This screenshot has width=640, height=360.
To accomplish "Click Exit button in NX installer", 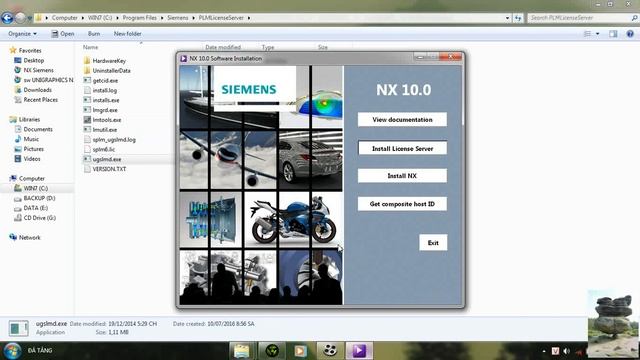I will (x=433, y=242).
